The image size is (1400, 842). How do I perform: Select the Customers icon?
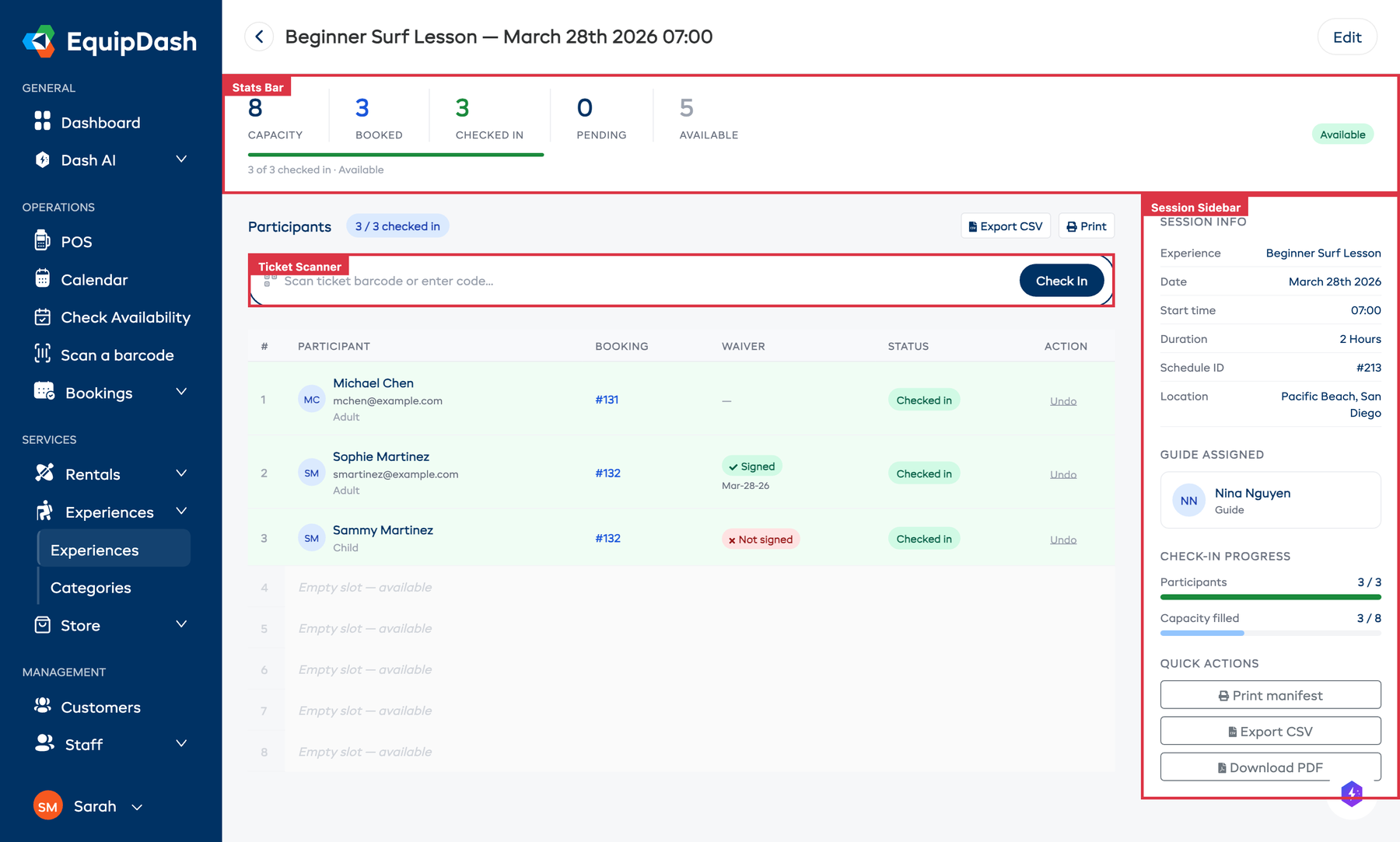click(43, 706)
